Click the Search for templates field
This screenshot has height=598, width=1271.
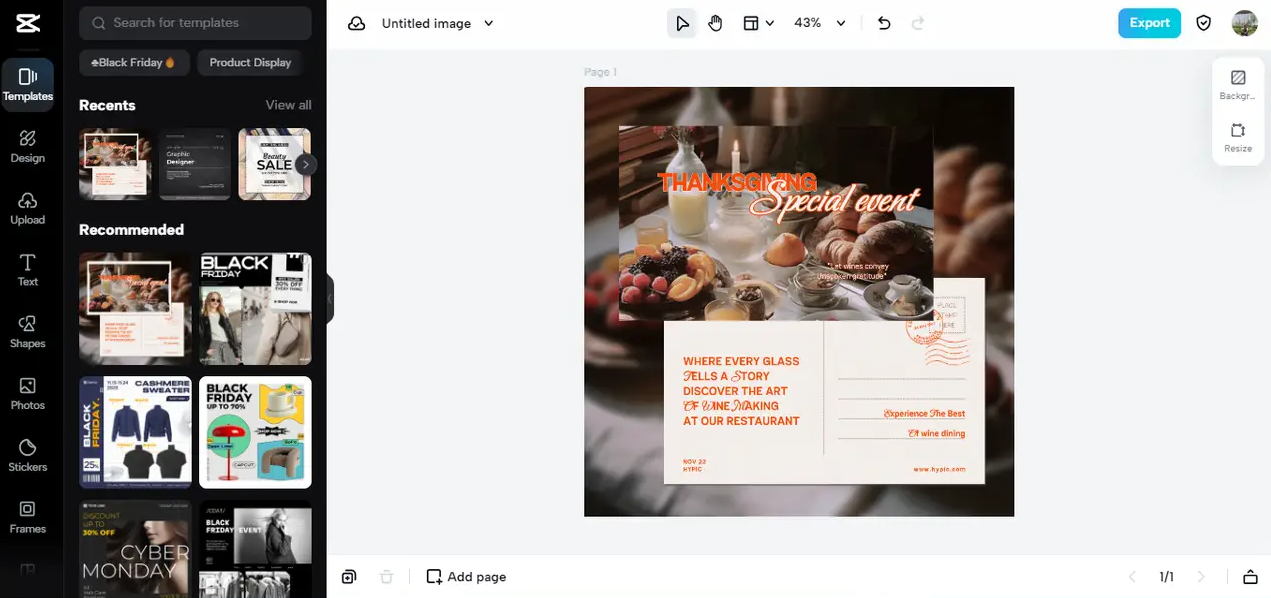point(195,22)
